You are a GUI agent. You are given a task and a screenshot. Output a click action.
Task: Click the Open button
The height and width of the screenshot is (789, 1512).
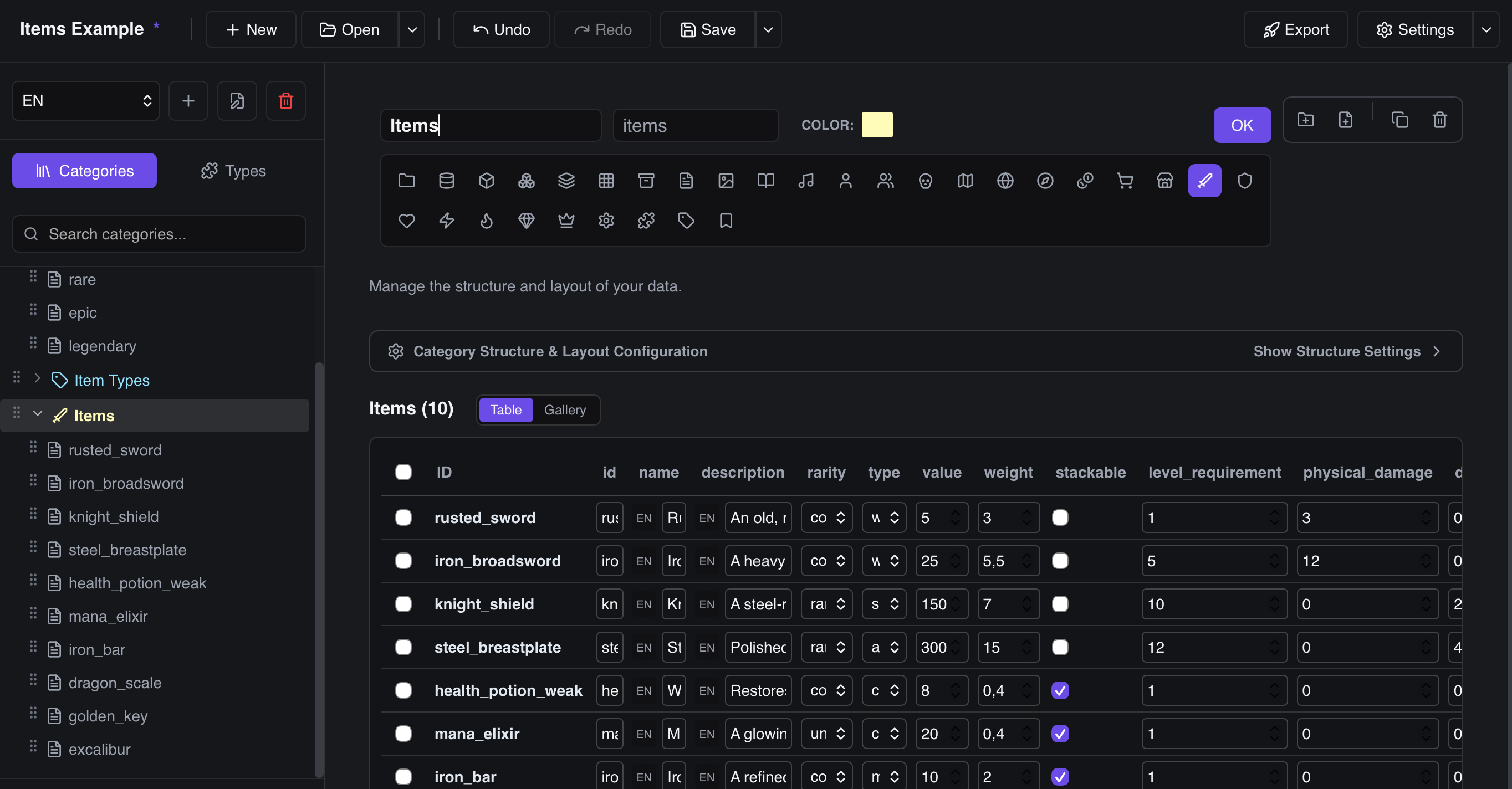349,29
